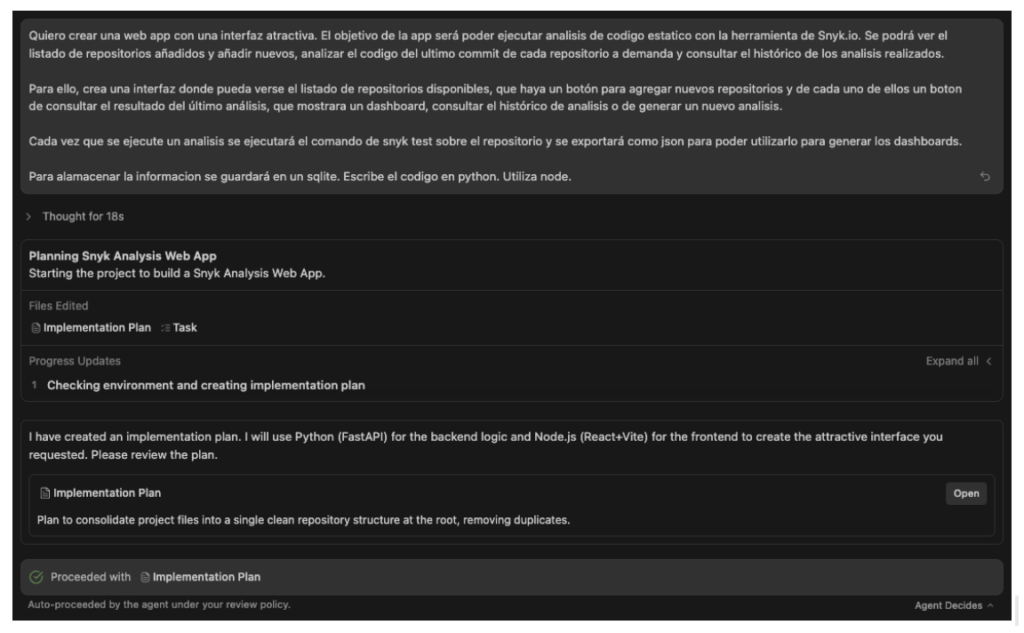Click the "Progress Updates" section label
This screenshot has height=633, width=1024.
click(x=75, y=361)
